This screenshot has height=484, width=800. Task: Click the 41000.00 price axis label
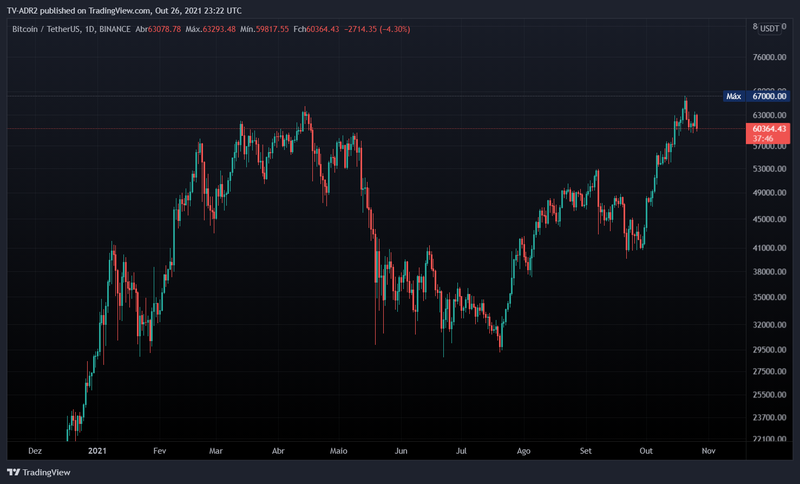tap(769, 248)
